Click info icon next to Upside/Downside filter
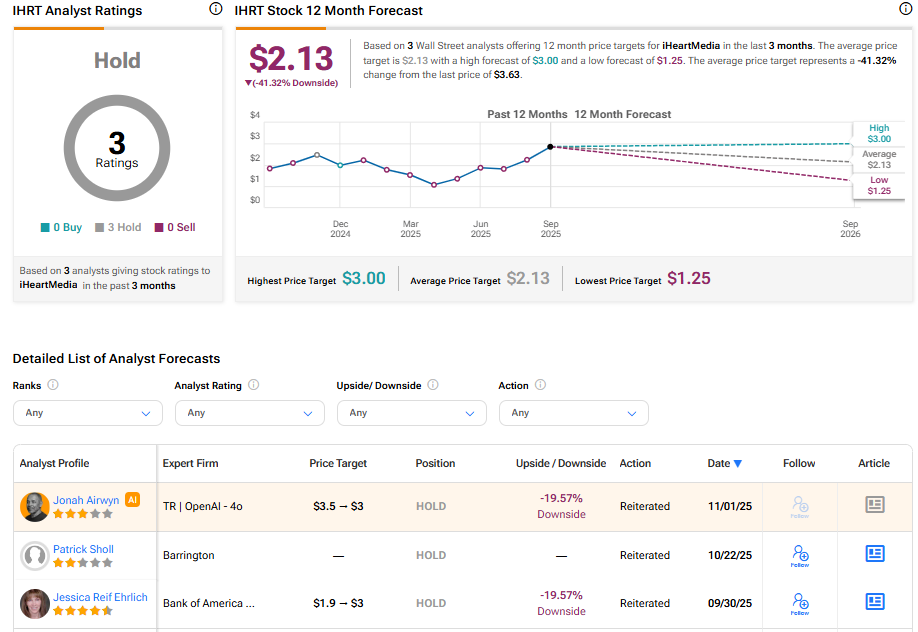 pyautogui.click(x=432, y=385)
